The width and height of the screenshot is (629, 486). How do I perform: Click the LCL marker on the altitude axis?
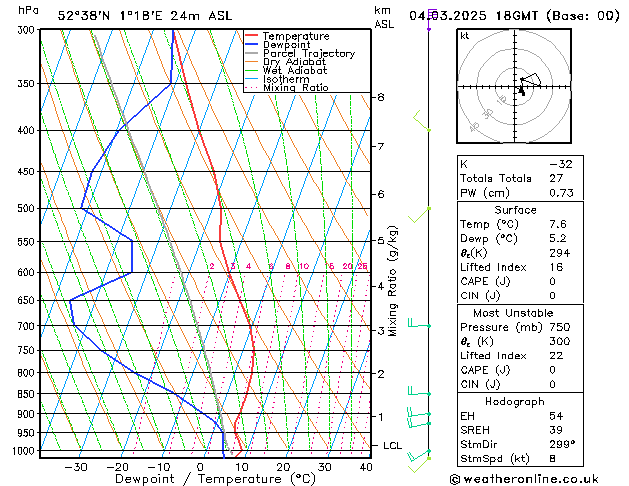coord(393,445)
